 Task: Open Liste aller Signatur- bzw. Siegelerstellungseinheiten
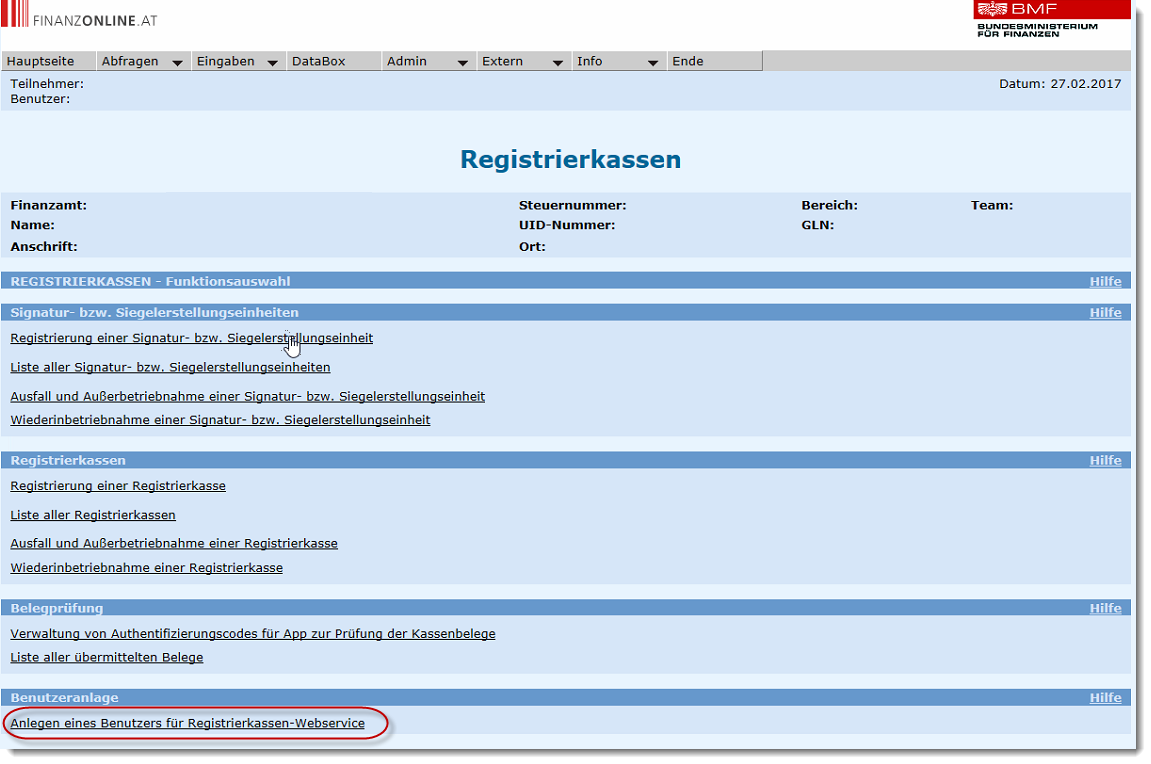(x=170, y=367)
